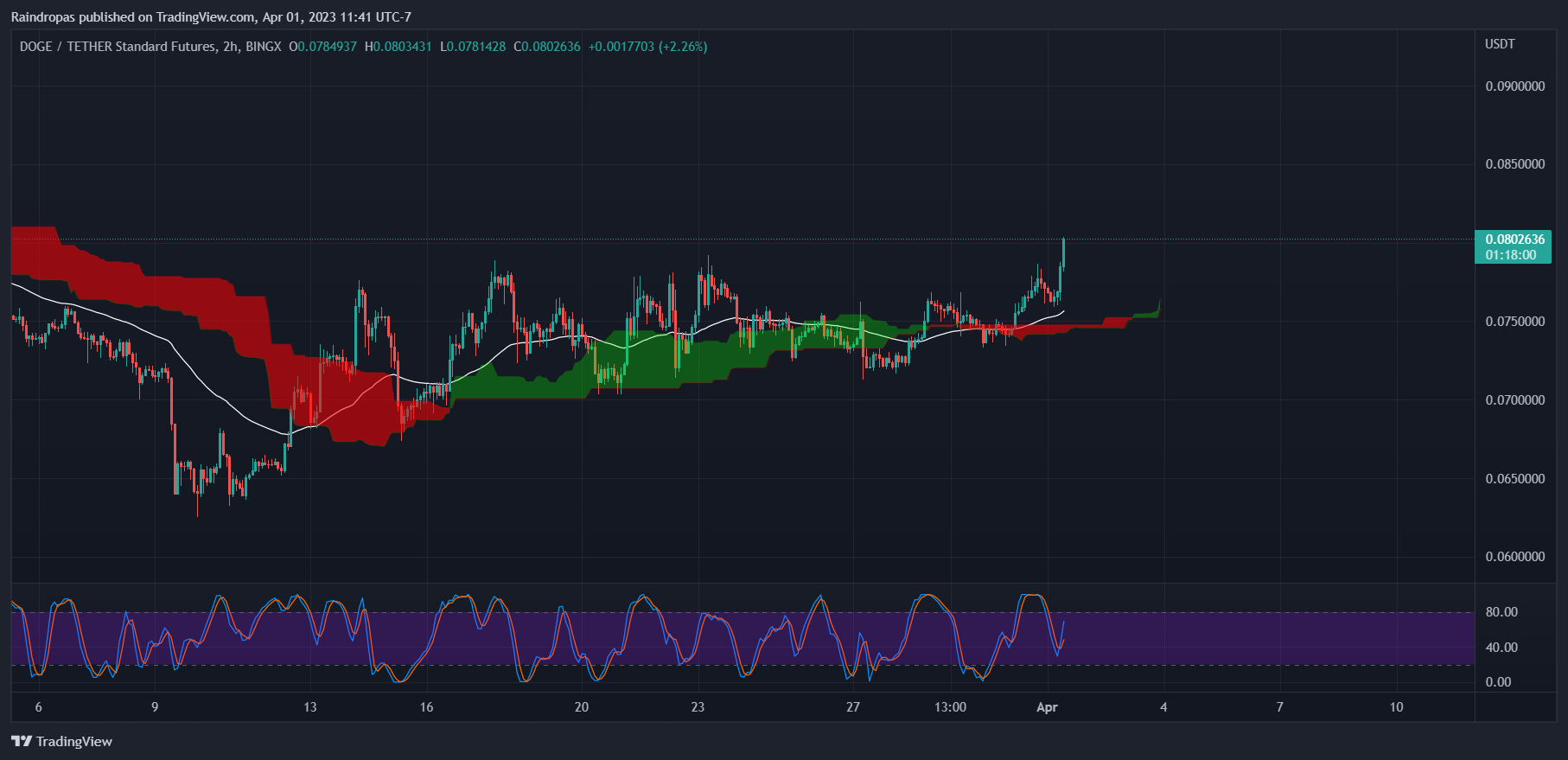Click the low value 0.0781428
Screen dimensions: 1568x760
[476, 47]
